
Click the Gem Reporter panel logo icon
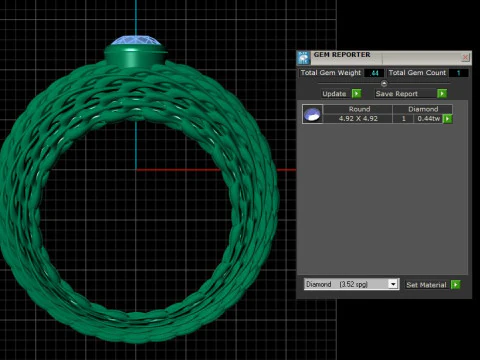pos(303,58)
